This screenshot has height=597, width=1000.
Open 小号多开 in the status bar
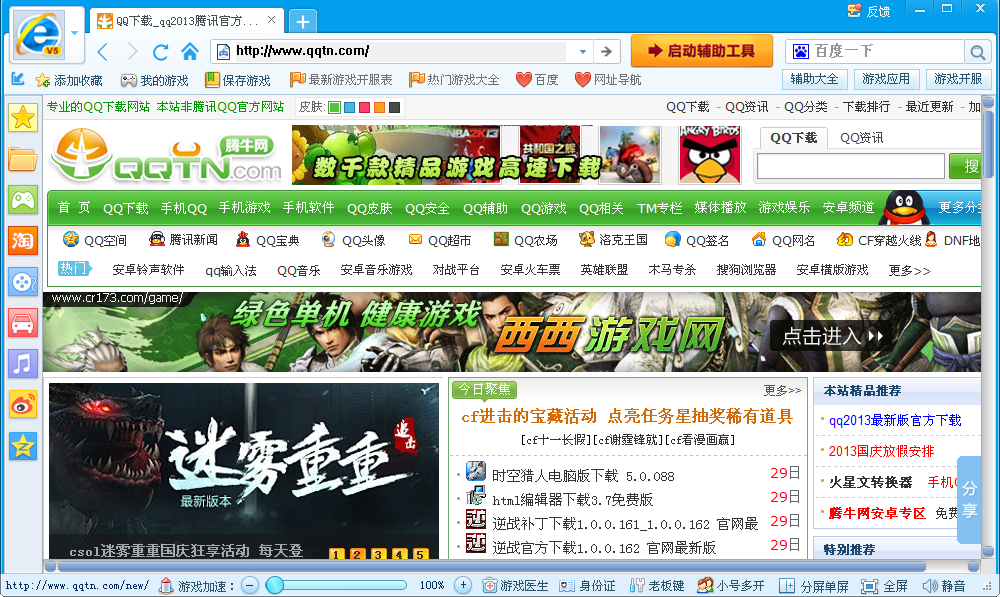731,586
